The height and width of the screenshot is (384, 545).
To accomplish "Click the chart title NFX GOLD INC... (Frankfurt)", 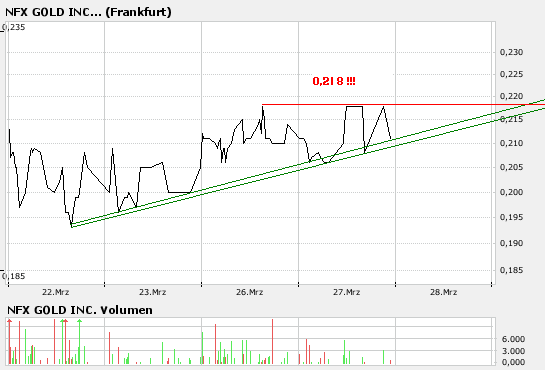I will point(88,12).
